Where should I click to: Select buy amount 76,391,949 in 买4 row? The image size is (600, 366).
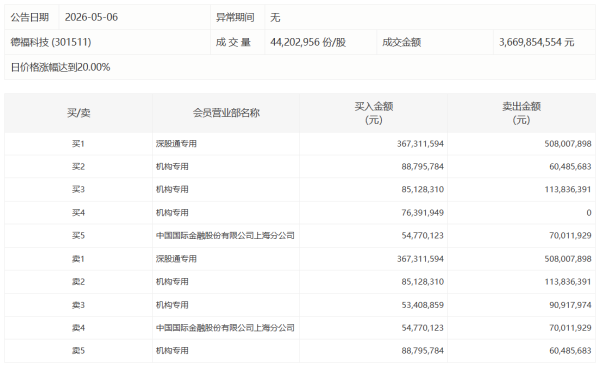(x=422, y=212)
